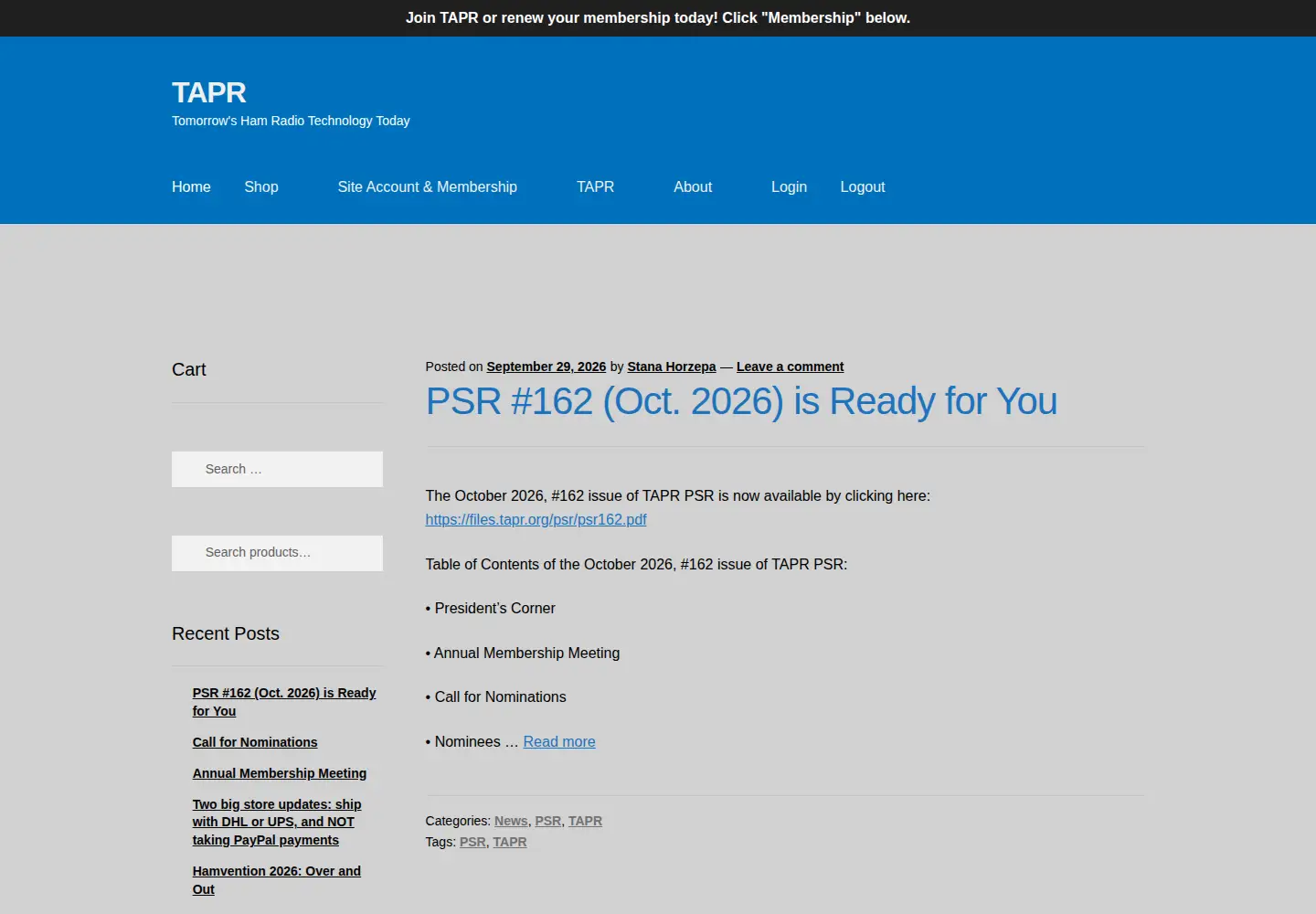
Task: Open recent post 'Hamvention 2026: Over and Out'
Action: click(276, 880)
